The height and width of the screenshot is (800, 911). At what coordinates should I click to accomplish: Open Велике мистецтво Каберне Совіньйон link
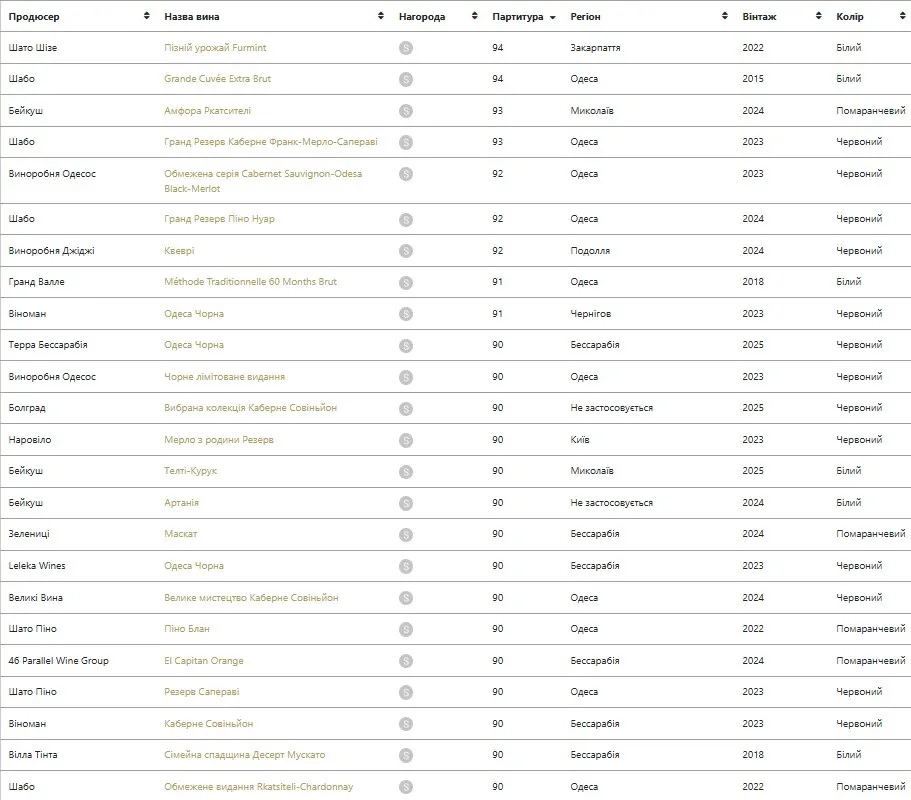point(251,598)
